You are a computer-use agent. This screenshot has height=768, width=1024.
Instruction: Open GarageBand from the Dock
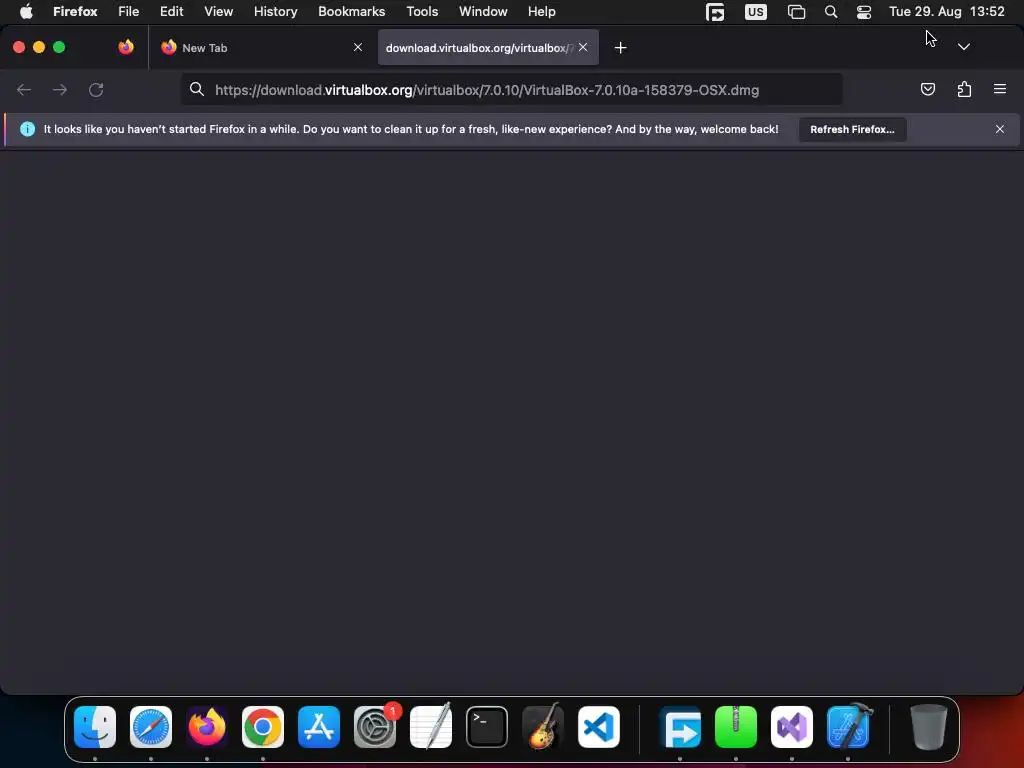coord(543,727)
